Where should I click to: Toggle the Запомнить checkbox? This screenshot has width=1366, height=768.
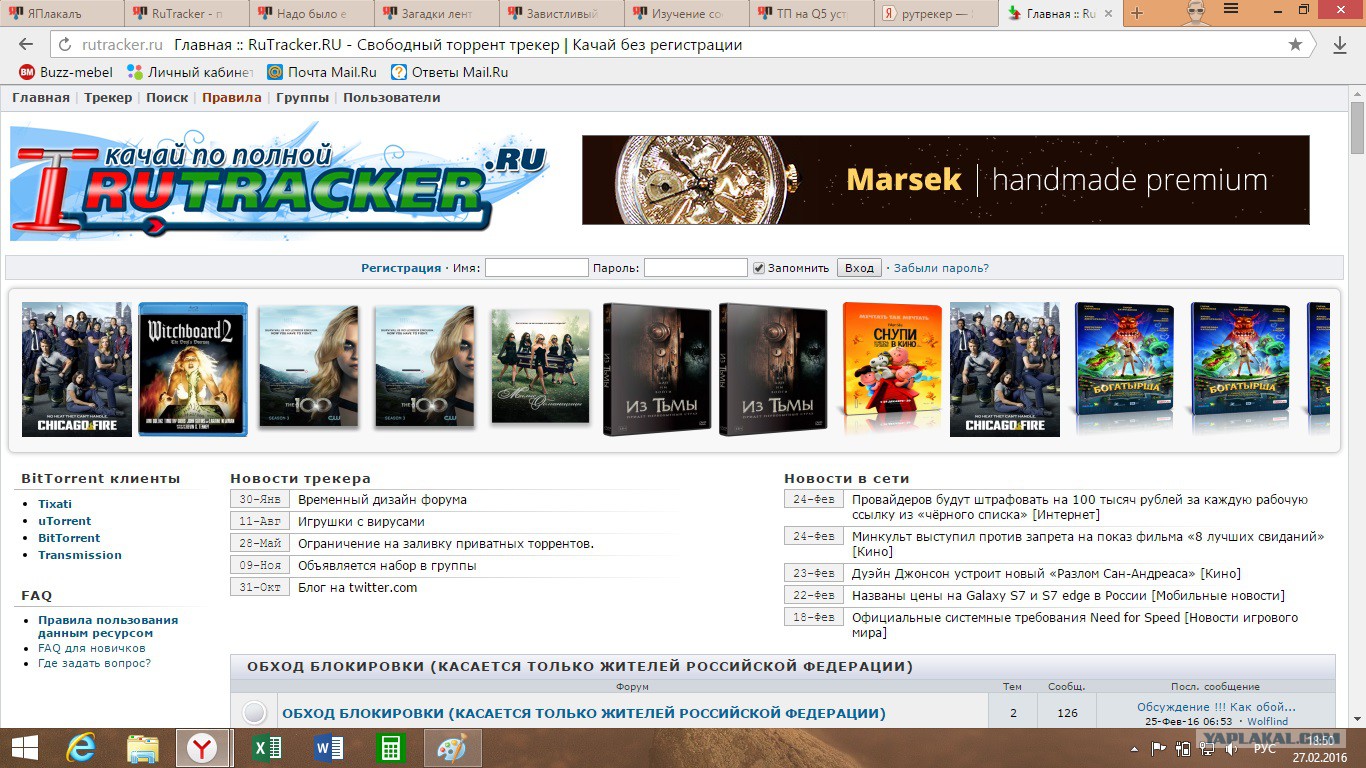759,268
